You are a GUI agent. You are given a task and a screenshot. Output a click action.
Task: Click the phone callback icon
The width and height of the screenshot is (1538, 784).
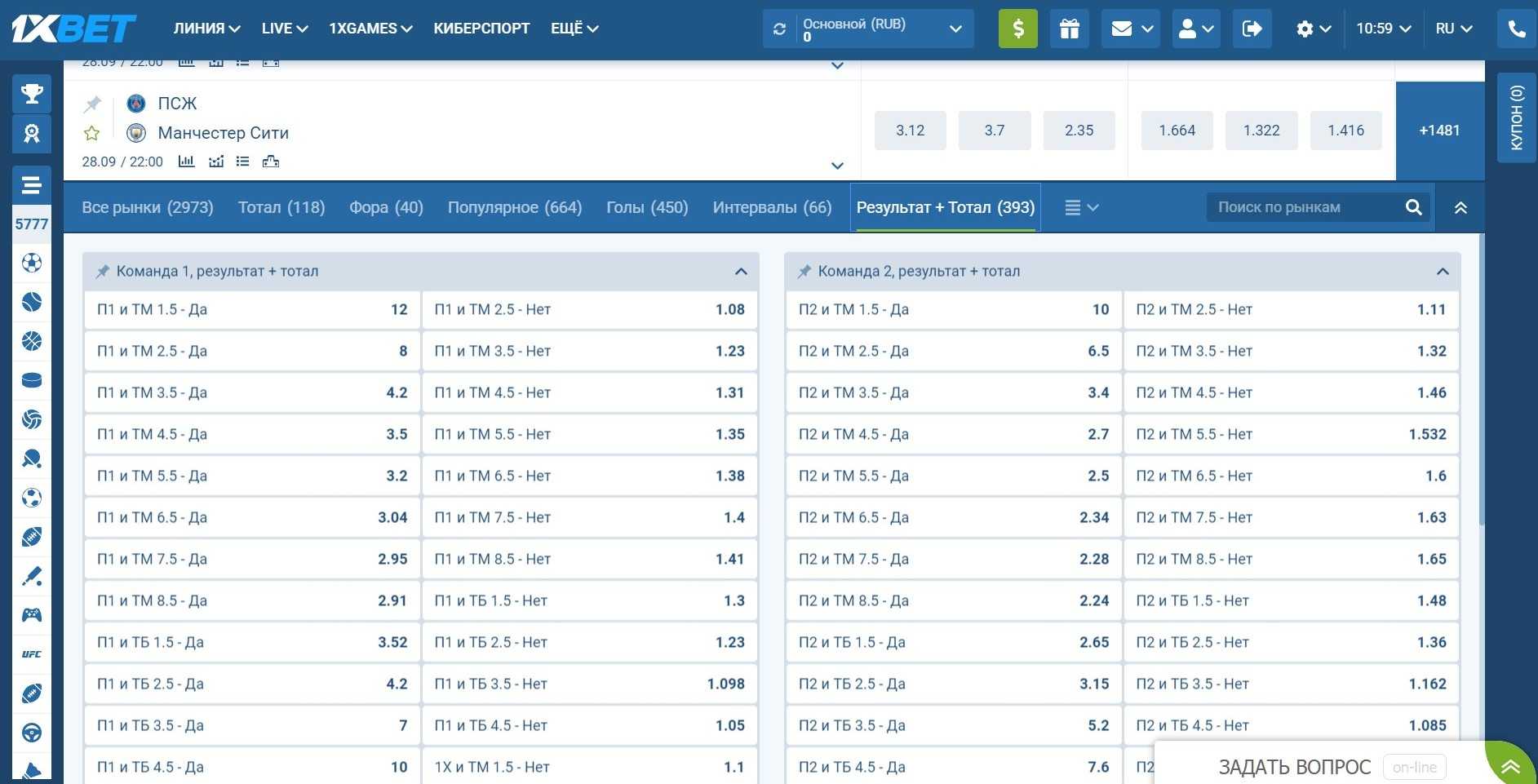pos(1516,29)
